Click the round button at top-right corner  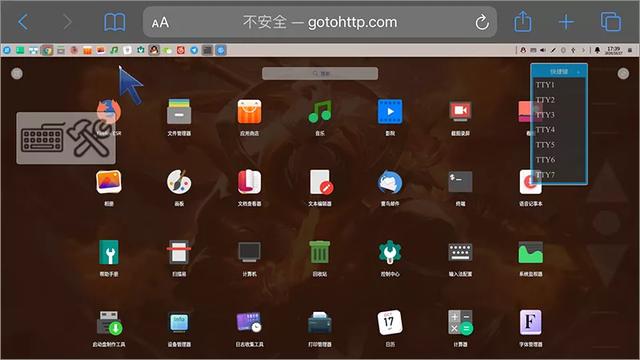(x=623, y=73)
